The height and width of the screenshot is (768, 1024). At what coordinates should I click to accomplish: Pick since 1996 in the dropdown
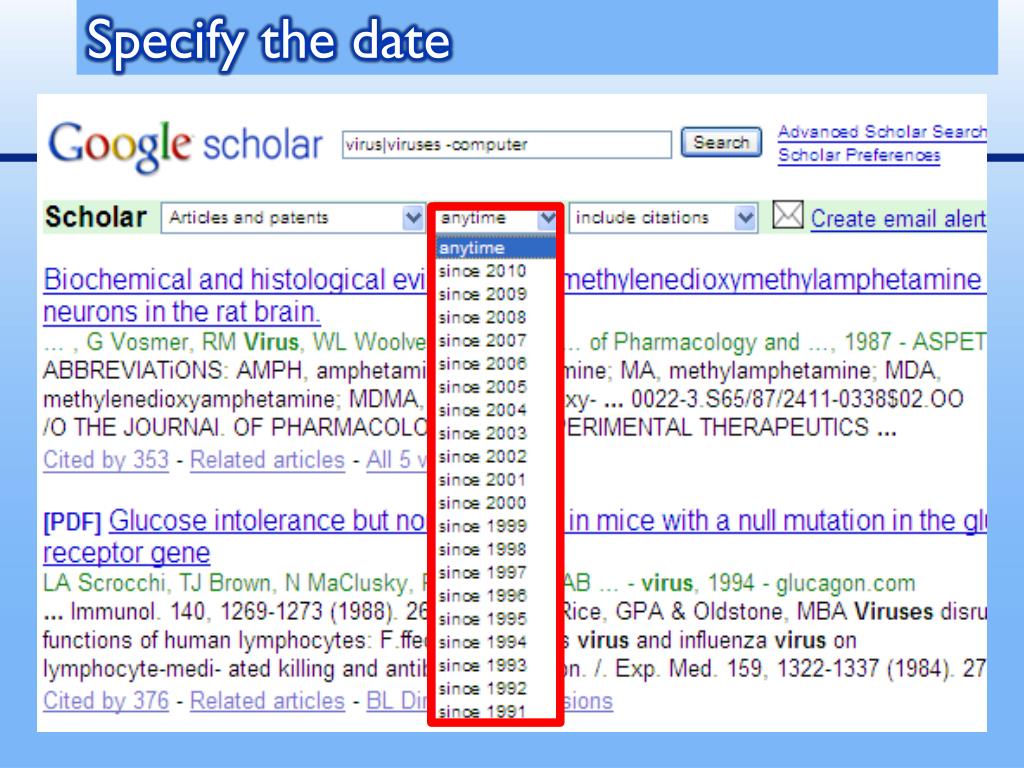(x=496, y=596)
